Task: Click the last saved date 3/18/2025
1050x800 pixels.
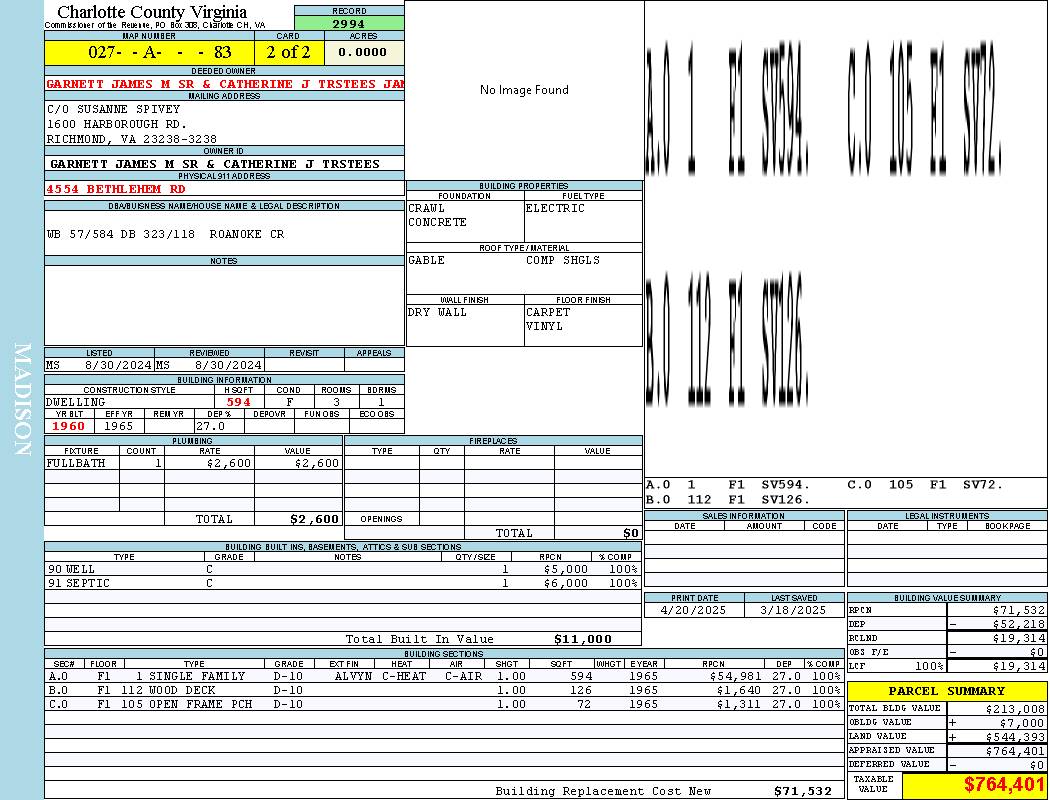Action: point(793,611)
